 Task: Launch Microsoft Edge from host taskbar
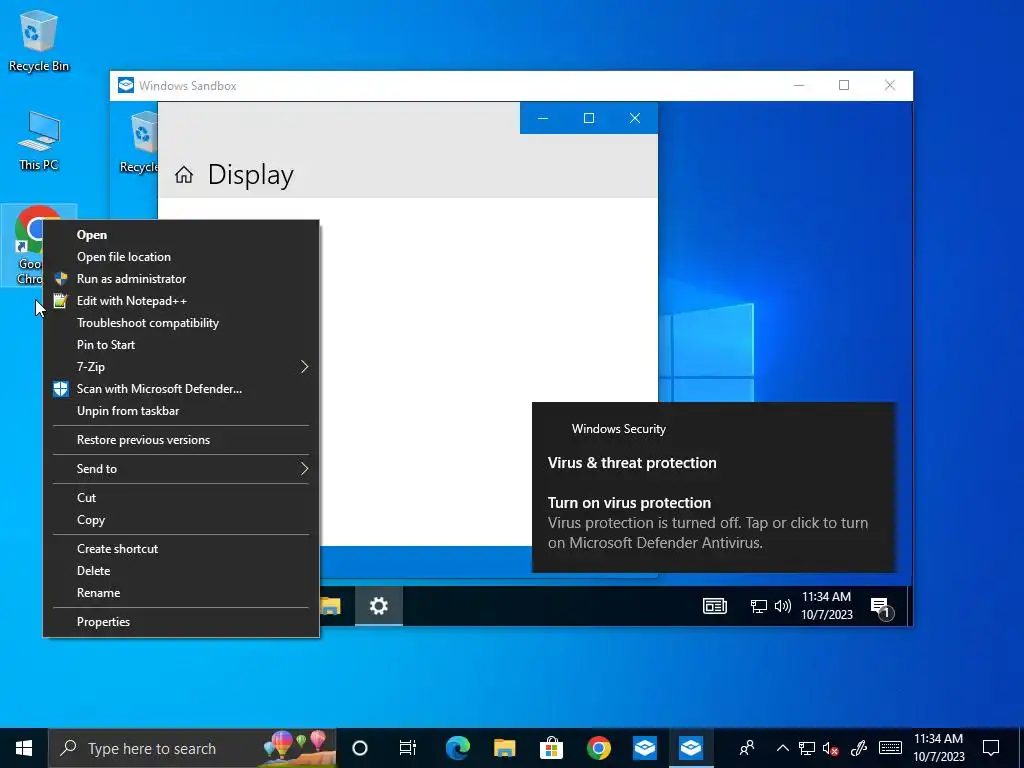click(x=457, y=748)
